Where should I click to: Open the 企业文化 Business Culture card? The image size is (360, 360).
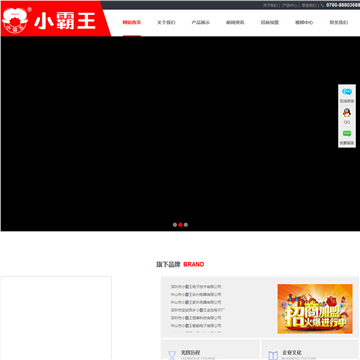311,350
